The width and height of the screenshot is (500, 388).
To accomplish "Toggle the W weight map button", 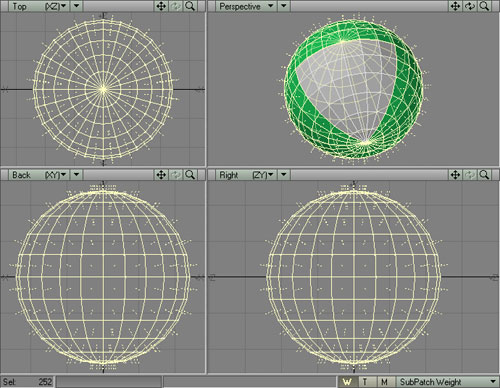I will tap(348, 382).
